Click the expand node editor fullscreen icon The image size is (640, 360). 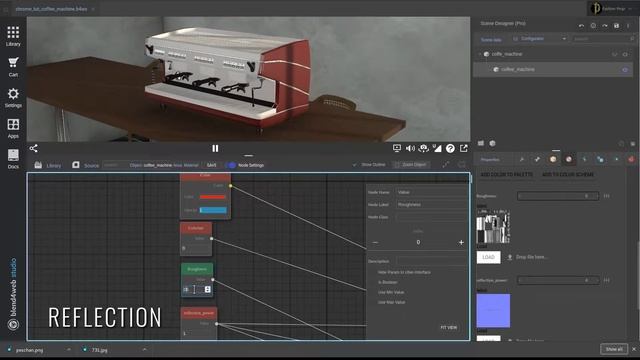[x=446, y=165]
